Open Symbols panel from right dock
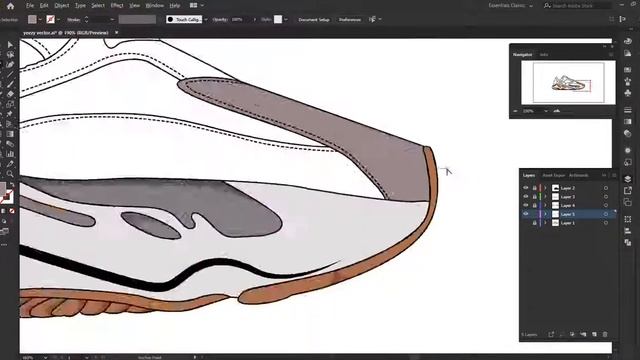640x360 pixels. [x=628, y=93]
